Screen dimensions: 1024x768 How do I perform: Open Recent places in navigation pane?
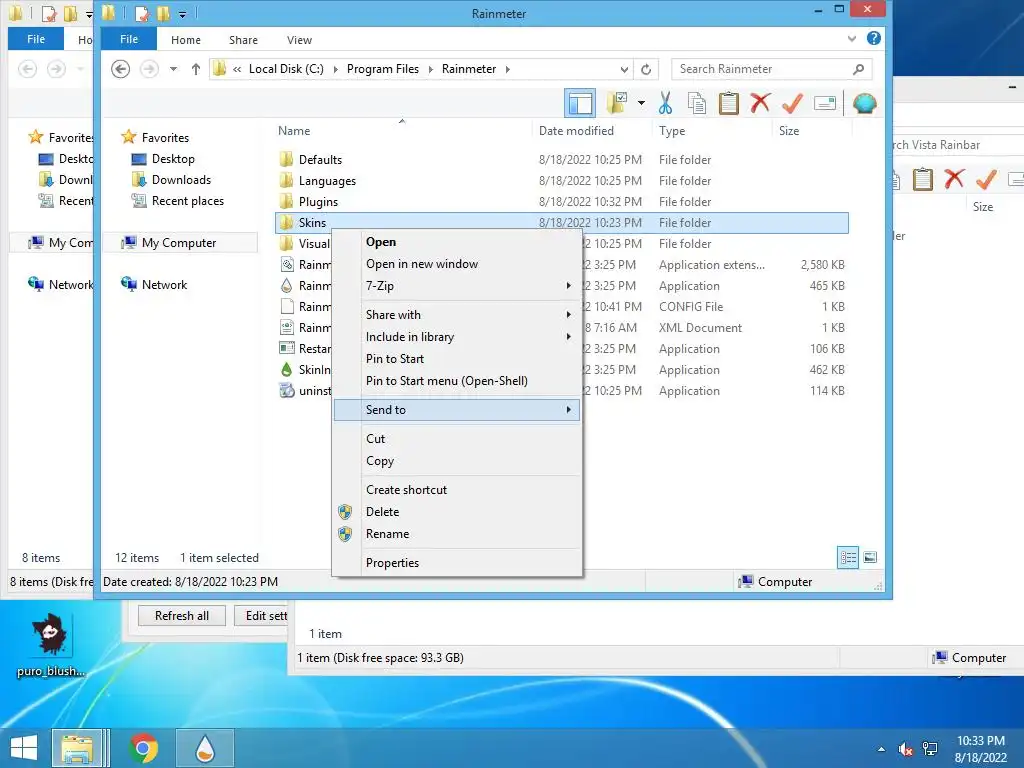click(187, 200)
